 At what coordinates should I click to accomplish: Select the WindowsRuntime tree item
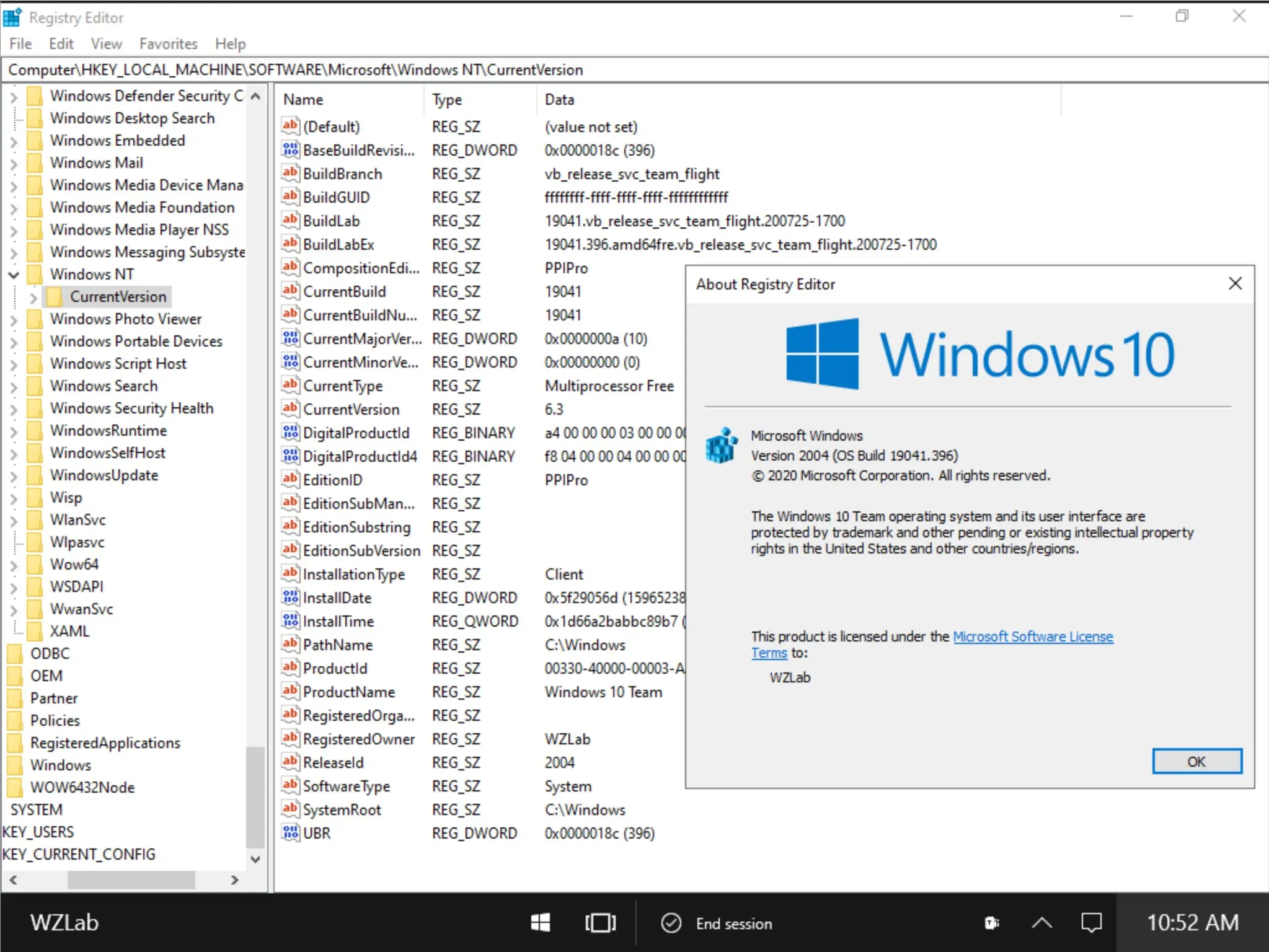click(x=108, y=430)
